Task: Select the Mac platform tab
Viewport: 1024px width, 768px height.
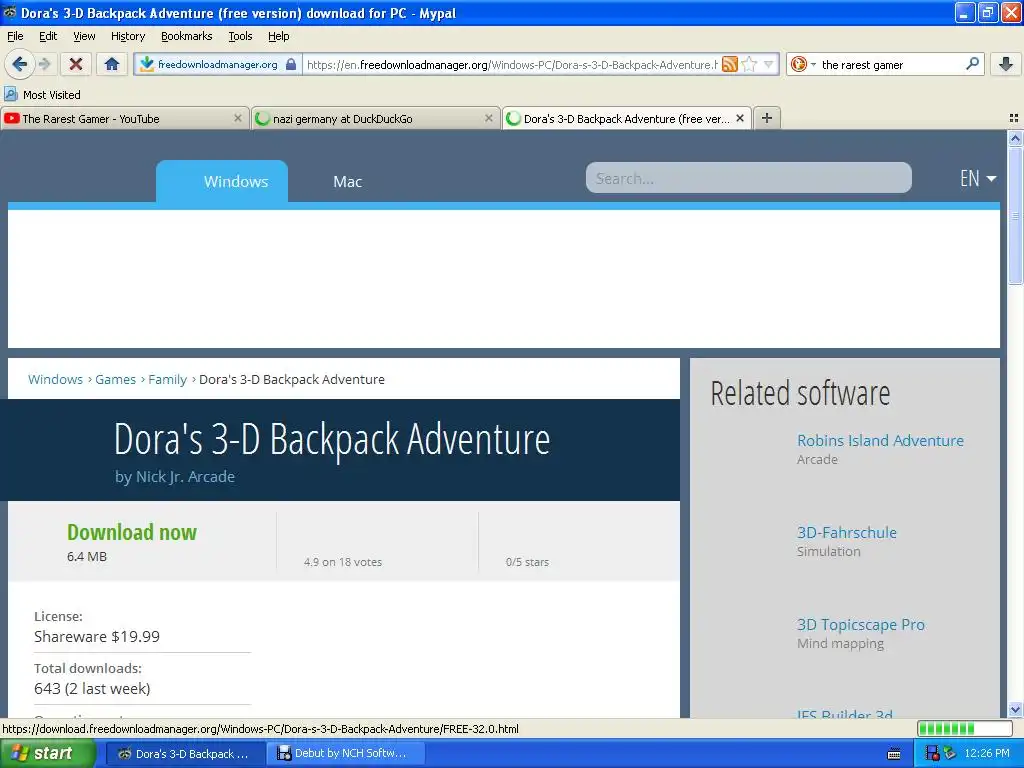Action: (x=347, y=182)
